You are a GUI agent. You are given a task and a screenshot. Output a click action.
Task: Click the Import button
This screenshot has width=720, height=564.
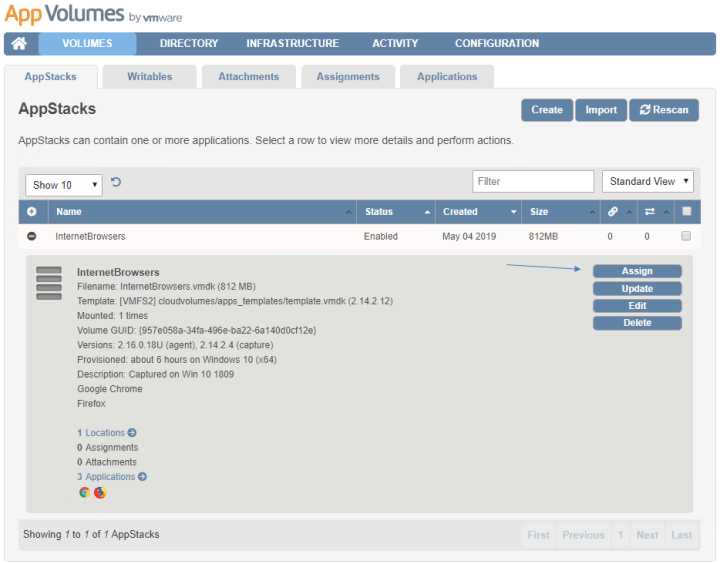pyautogui.click(x=601, y=110)
